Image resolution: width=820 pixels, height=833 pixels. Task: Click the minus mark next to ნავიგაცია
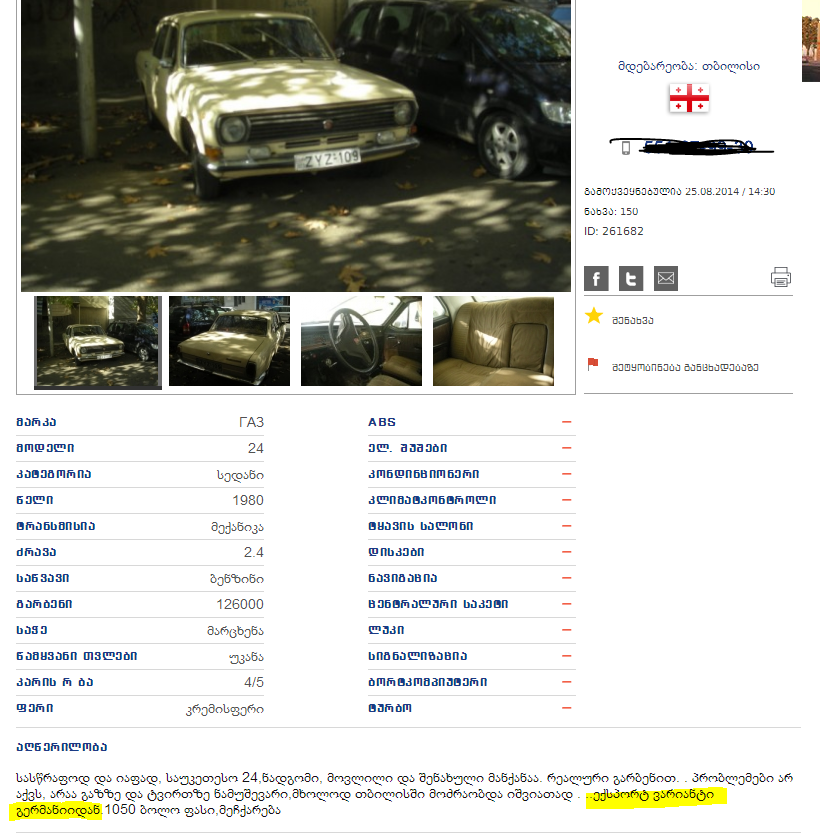click(567, 577)
